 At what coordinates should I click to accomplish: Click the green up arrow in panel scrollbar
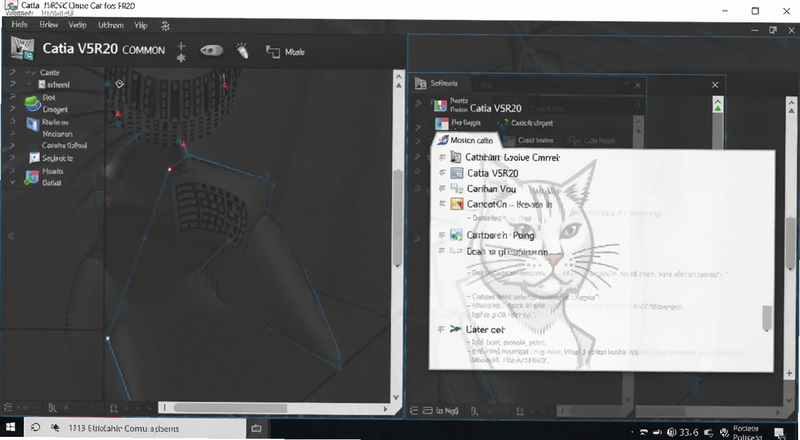click(x=718, y=107)
